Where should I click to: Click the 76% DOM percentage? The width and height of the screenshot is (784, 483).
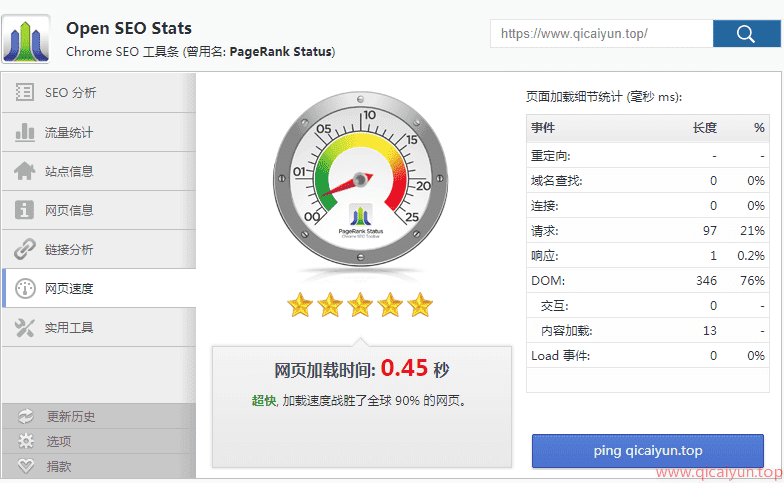752,280
